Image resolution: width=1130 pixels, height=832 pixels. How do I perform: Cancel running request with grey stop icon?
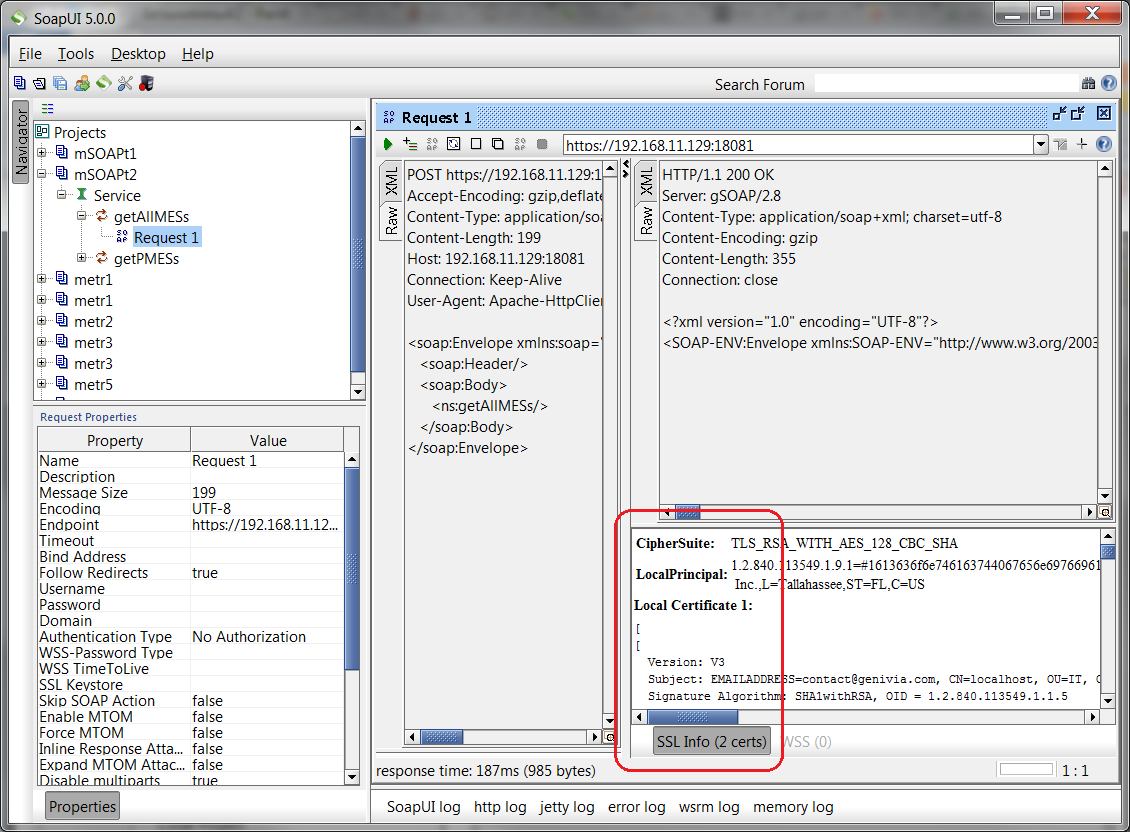[x=542, y=144]
